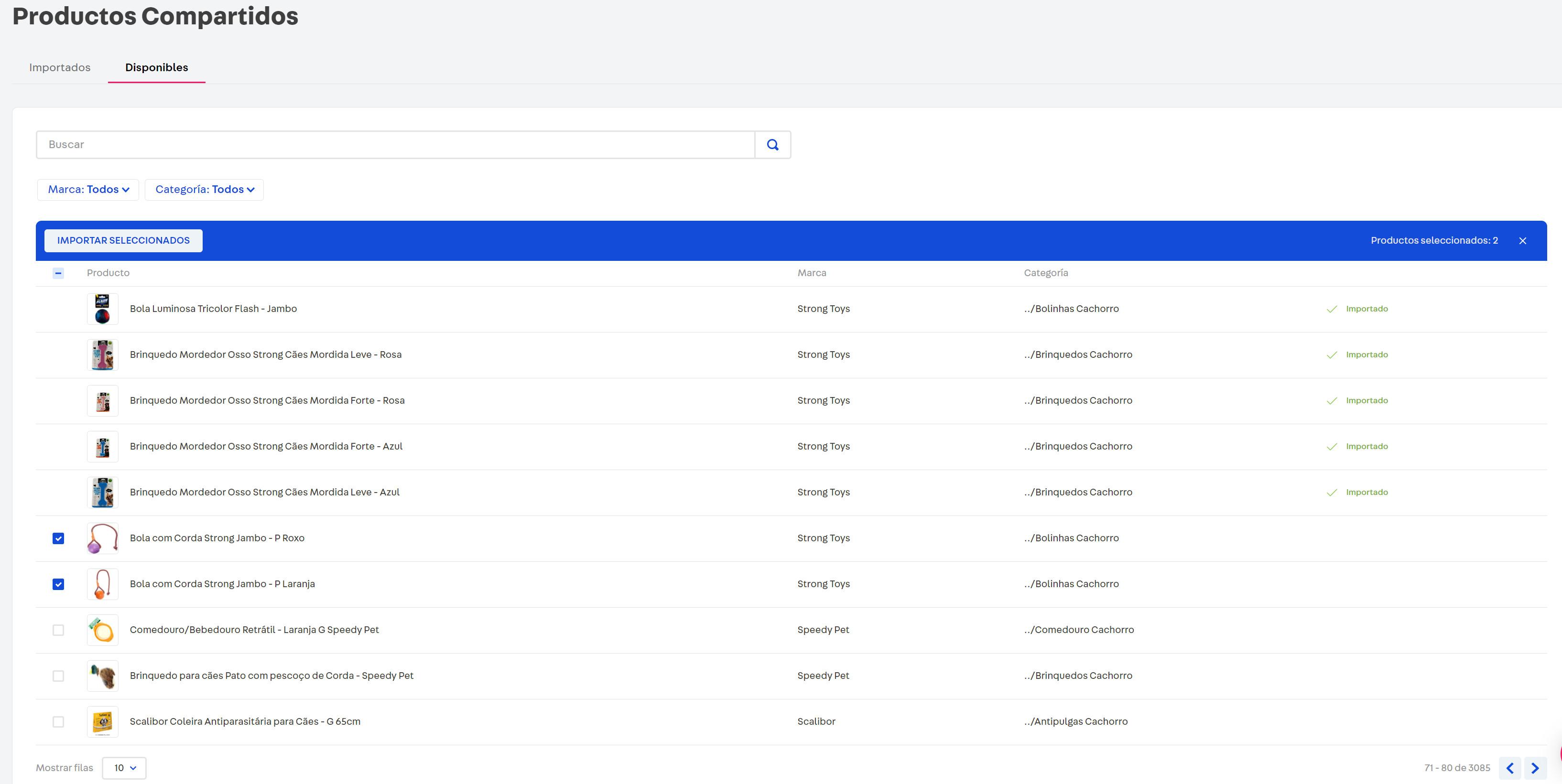Open the Mostrar filas rows dropdown
Viewport: 1562px width, 784px height.
click(124, 768)
